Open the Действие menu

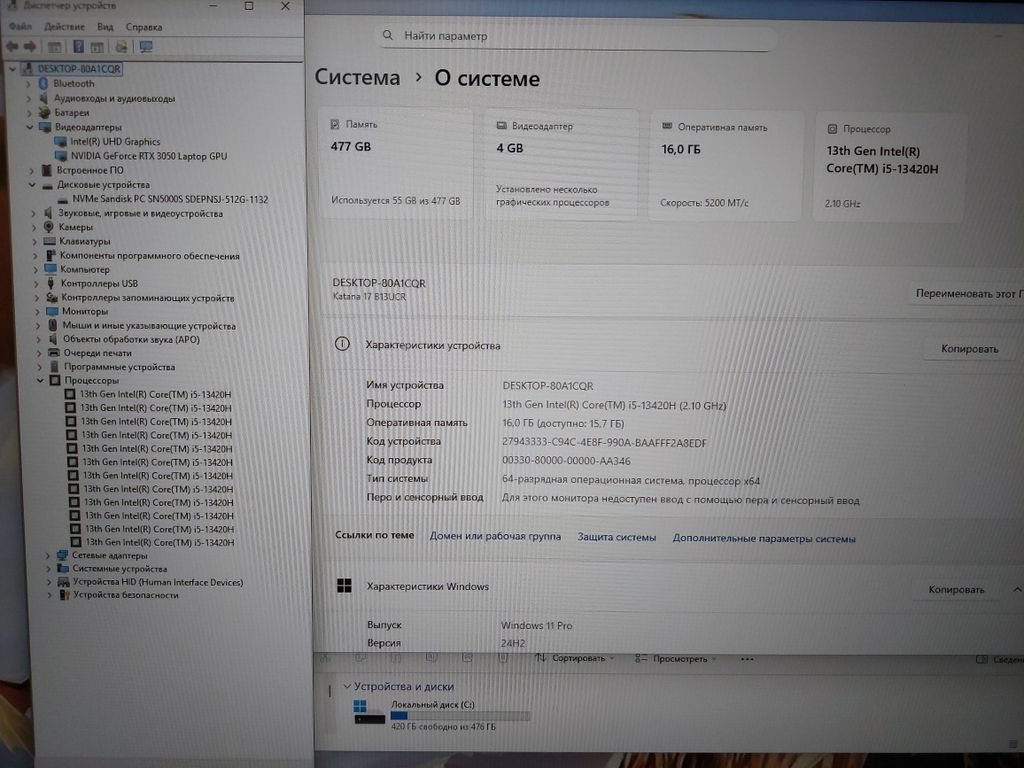click(65, 27)
